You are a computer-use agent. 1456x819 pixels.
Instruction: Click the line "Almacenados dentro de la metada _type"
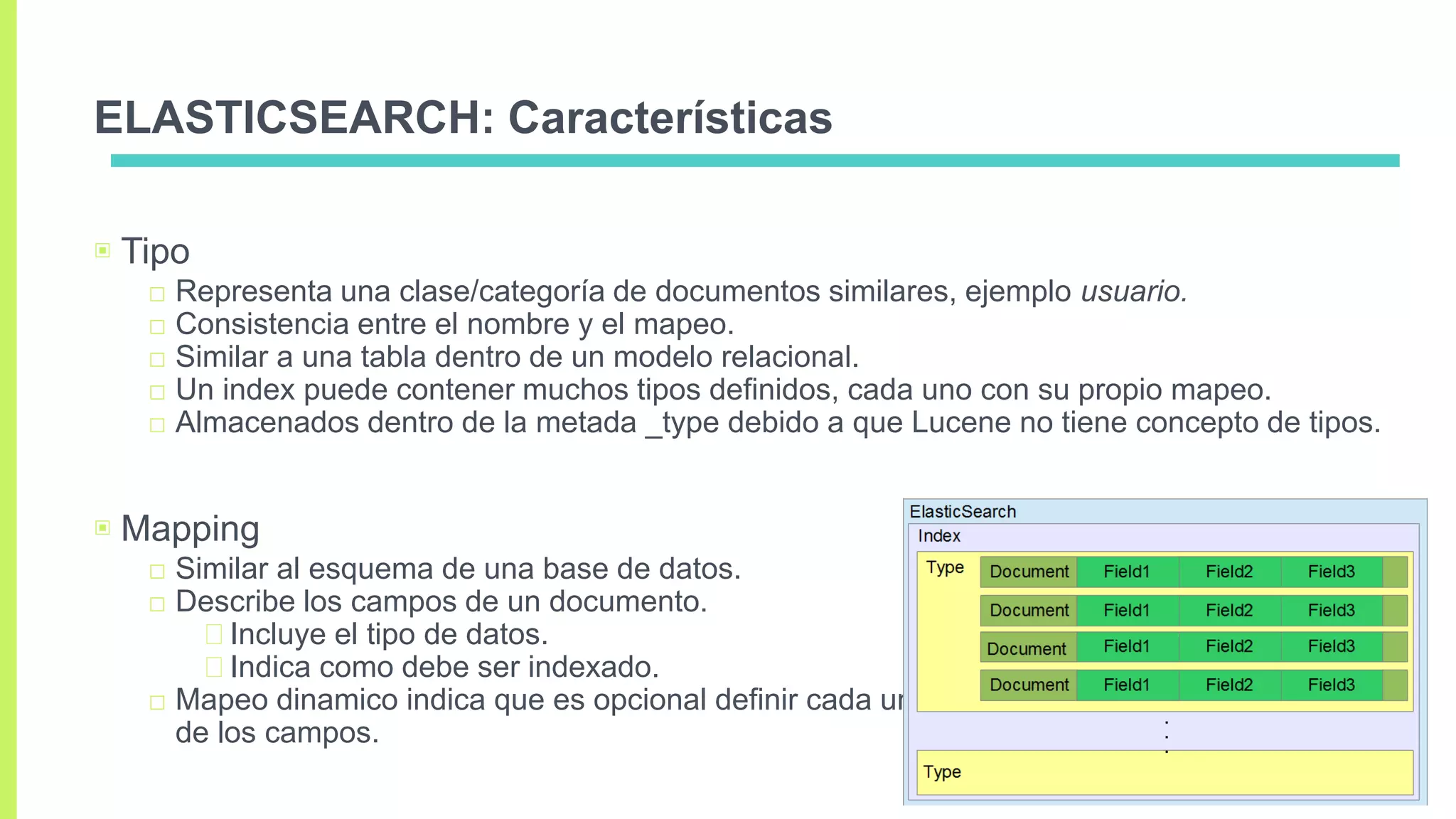coord(778,422)
